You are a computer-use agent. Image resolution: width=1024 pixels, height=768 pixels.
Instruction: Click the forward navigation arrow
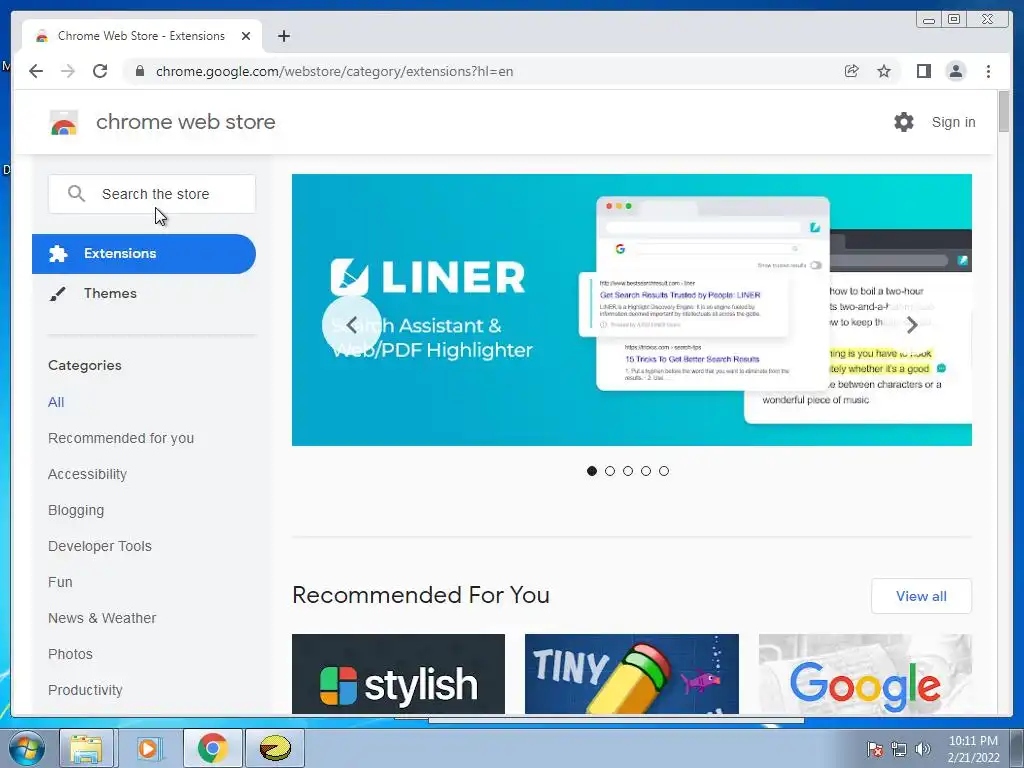(x=68, y=71)
